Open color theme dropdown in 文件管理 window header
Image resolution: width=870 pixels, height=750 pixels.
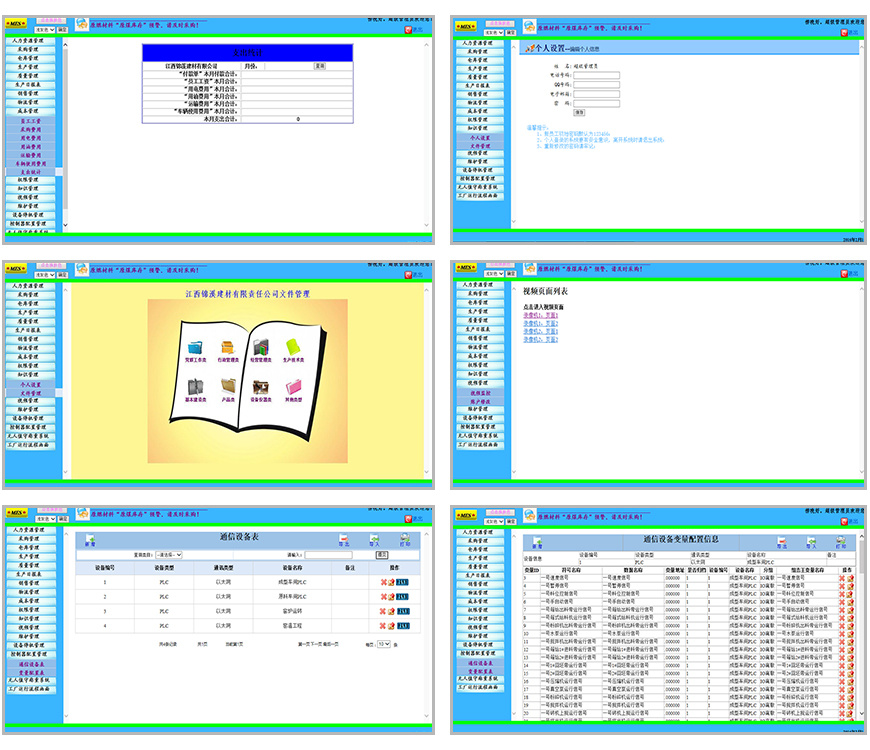[45, 275]
